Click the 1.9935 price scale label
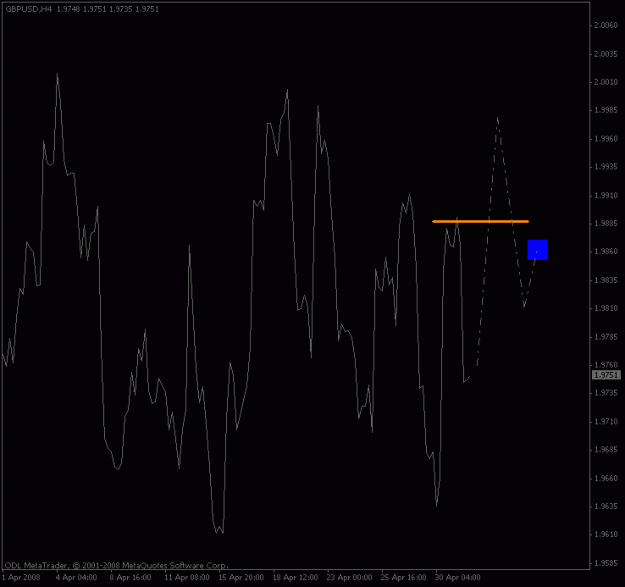 (x=606, y=167)
